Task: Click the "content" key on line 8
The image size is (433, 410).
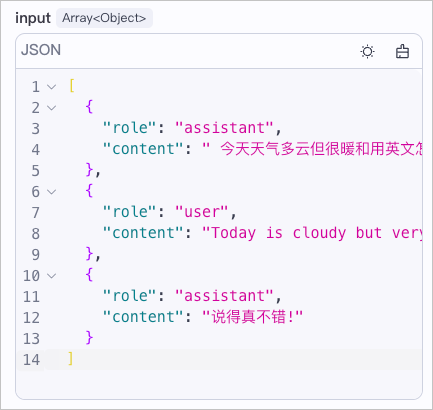Action: pyautogui.click(x=143, y=233)
